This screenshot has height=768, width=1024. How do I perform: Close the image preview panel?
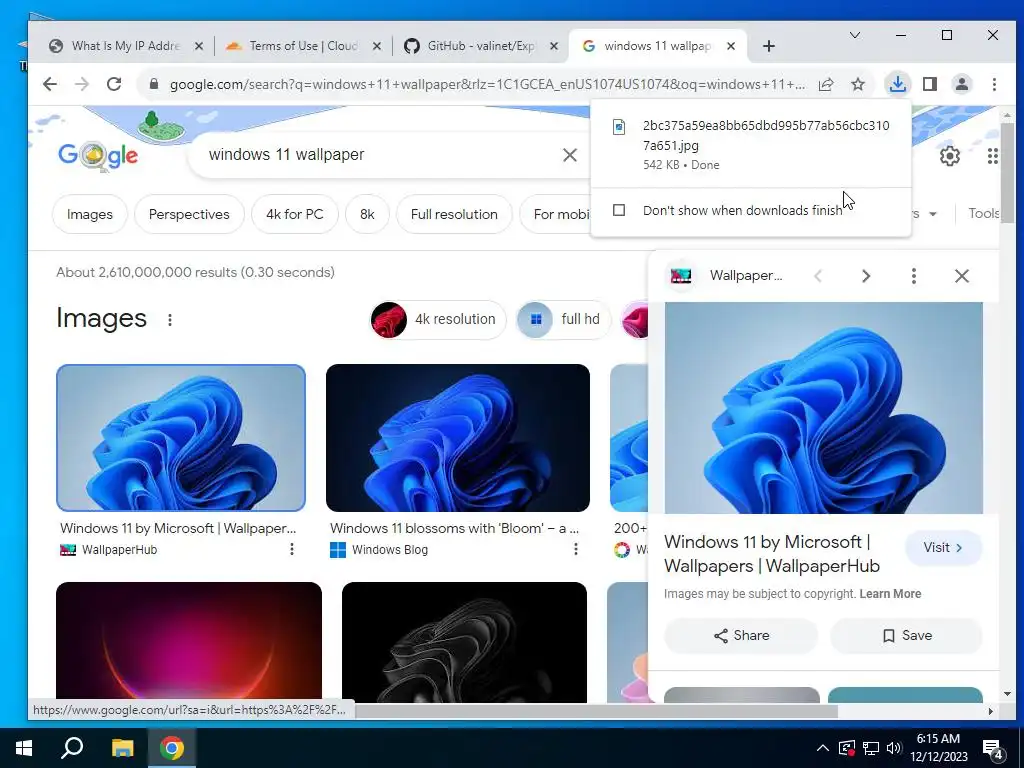click(x=961, y=276)
